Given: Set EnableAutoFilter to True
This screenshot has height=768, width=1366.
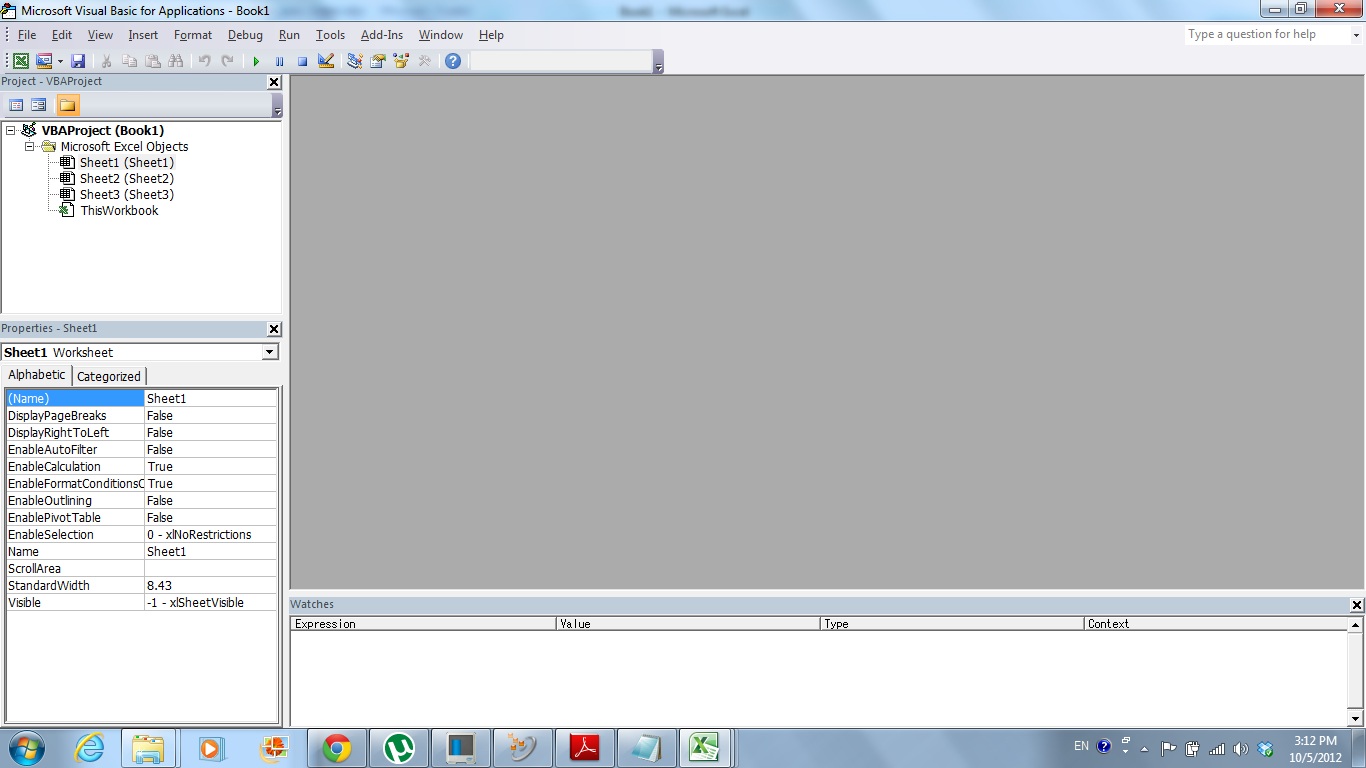Looking at the screenshot, I should pos(210,449).
